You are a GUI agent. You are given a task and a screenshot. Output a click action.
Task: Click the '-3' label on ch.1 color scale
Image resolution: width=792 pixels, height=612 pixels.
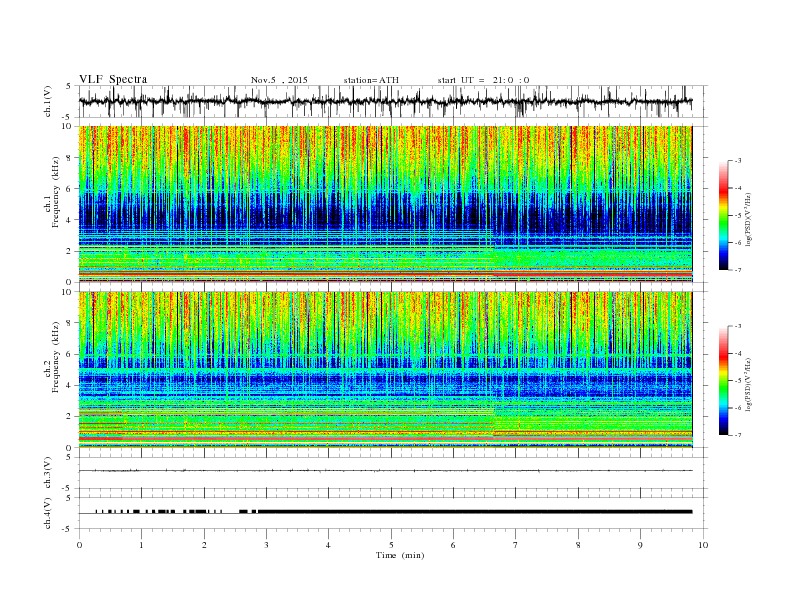click(738, 161)
